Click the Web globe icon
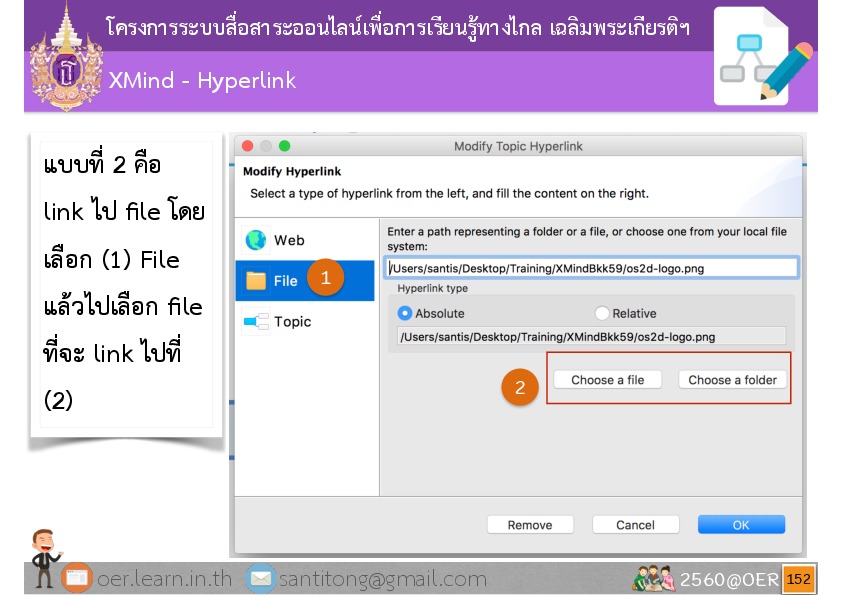 [257, 240]
